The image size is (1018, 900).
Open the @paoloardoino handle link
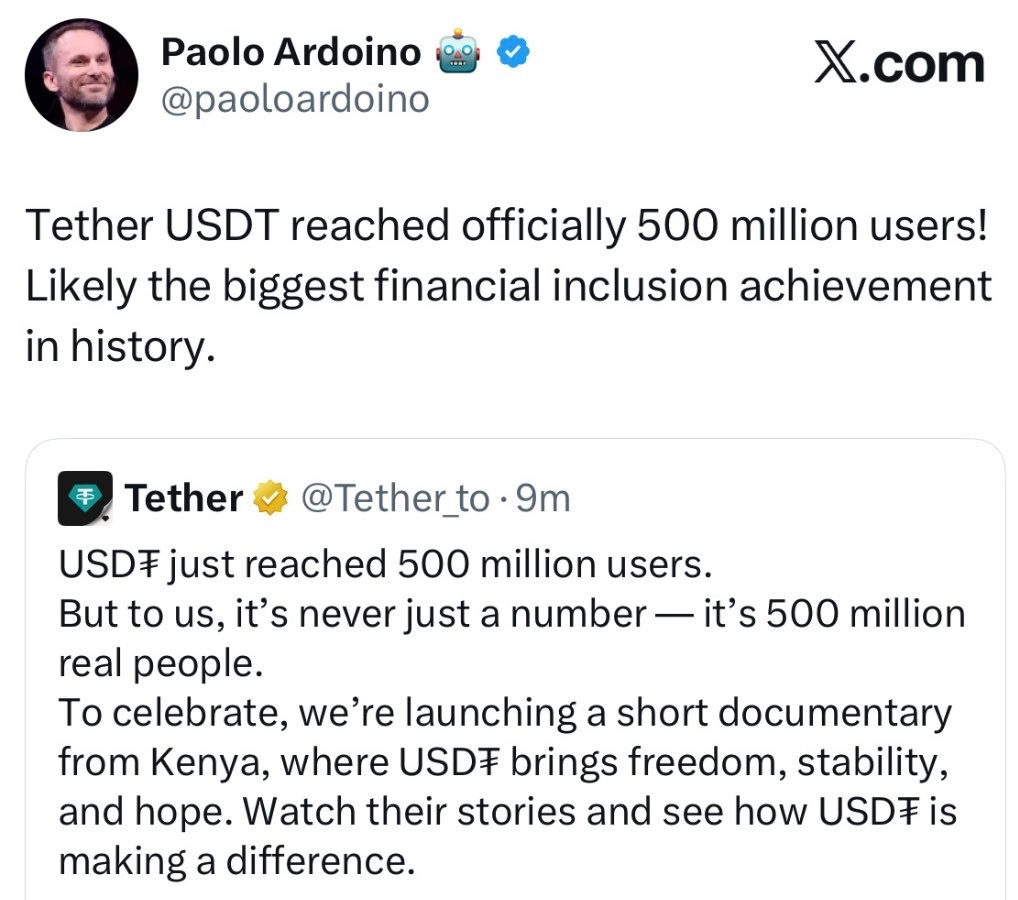295,99
